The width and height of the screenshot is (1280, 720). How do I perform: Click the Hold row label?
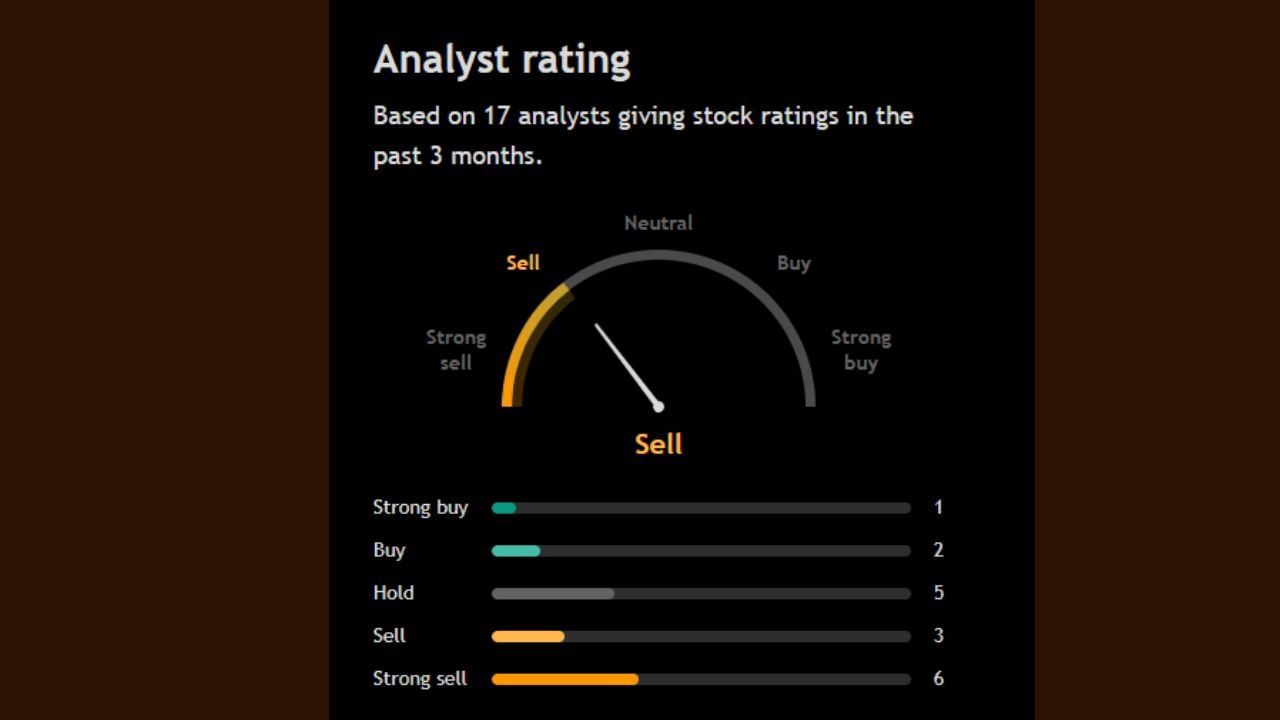(x=393, y=593)
